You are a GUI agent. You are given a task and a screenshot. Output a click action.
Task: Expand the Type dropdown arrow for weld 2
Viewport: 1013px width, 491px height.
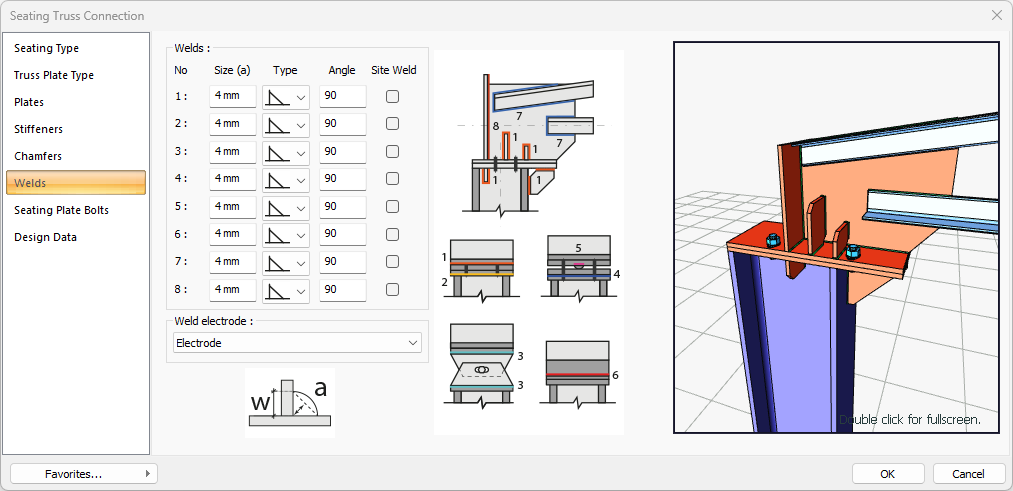click(x=302, y=125)
